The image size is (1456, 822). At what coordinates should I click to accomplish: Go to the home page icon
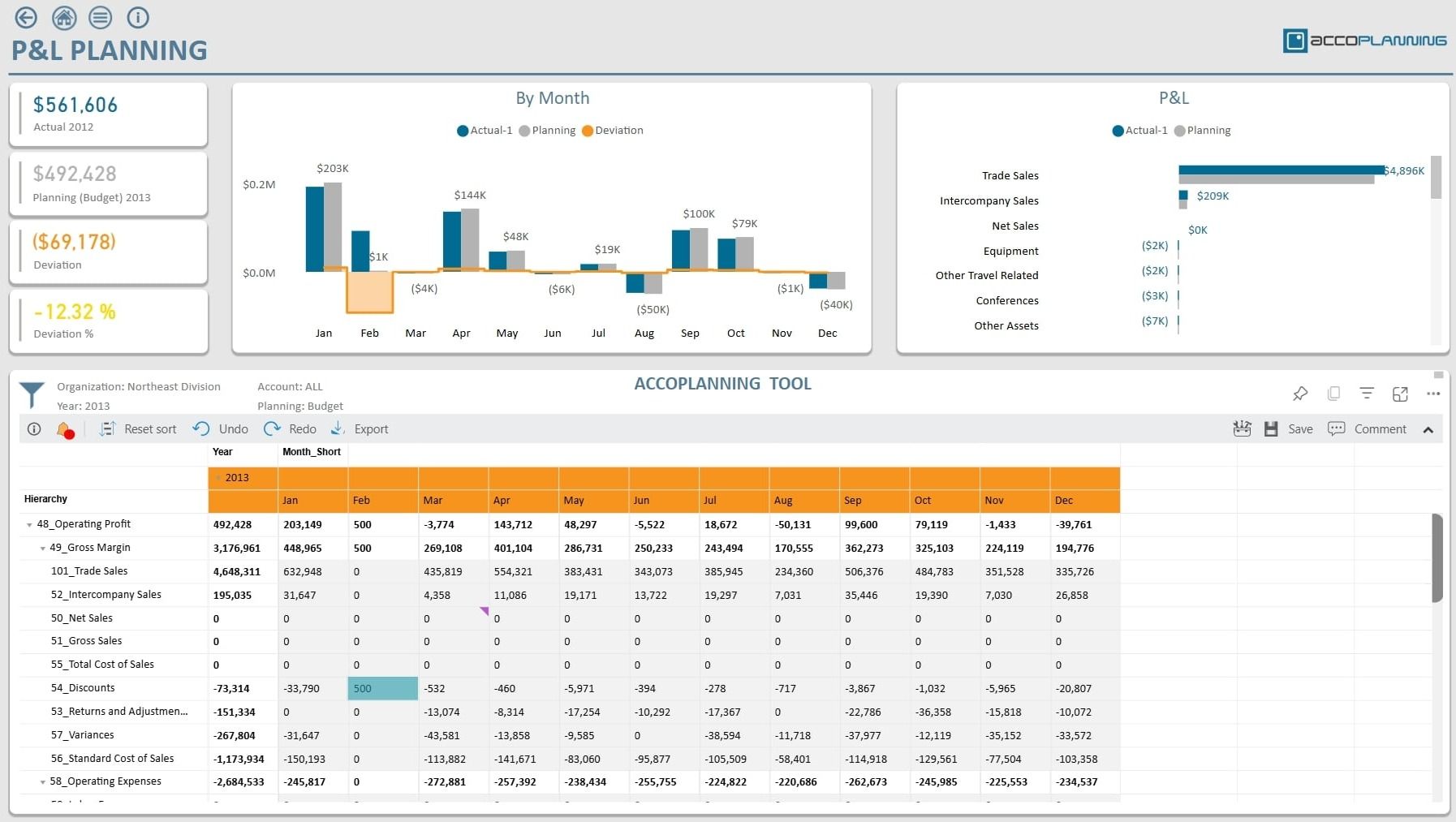(x=64, y=17)
